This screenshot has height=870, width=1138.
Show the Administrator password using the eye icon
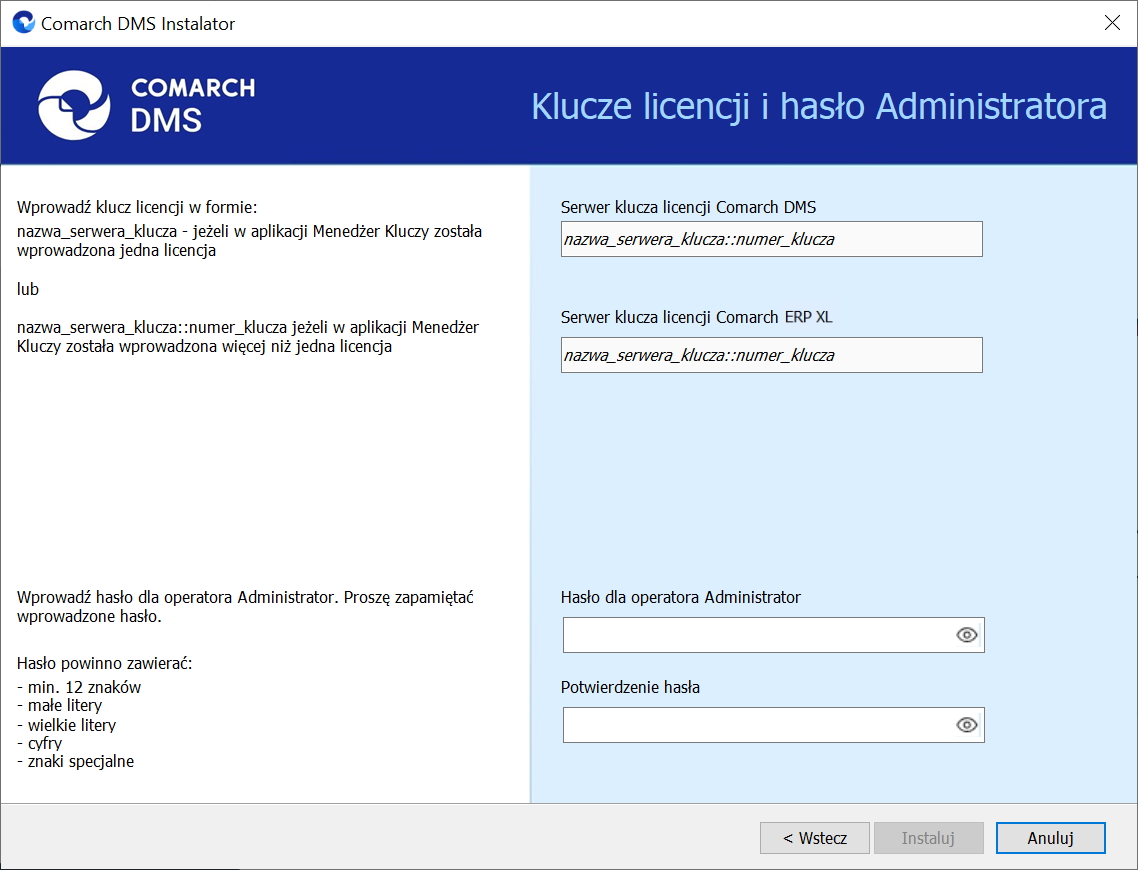(967, 635)
